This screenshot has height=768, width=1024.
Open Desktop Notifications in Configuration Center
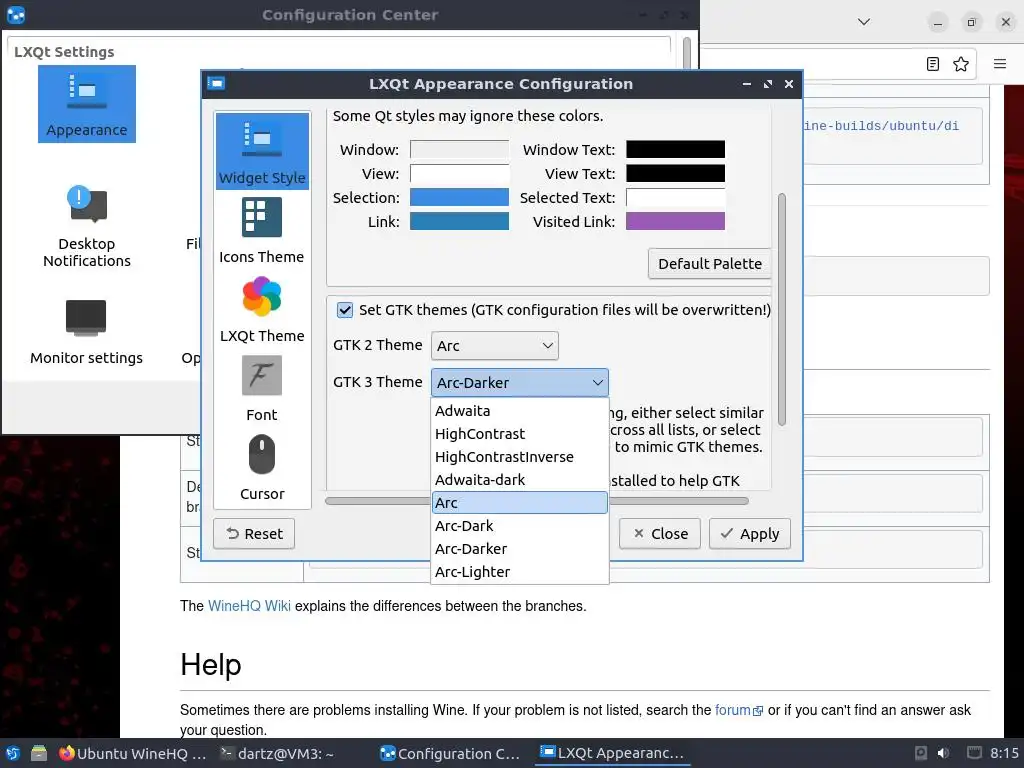[x=87, y=226]
